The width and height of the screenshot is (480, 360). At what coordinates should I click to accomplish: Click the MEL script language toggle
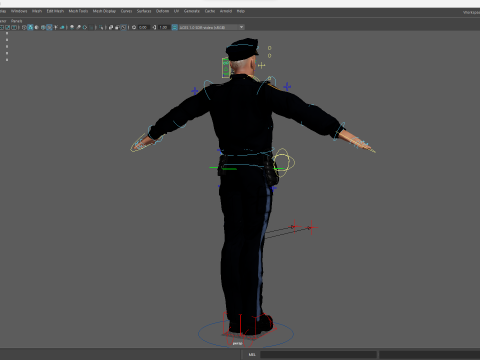pyautogui.click(x=252, y=354)
